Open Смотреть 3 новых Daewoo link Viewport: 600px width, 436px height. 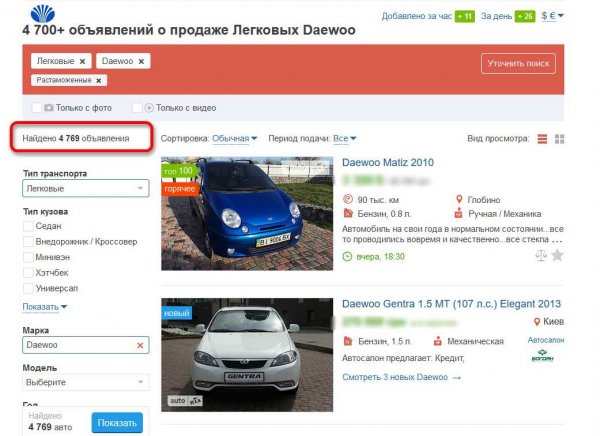[x=401, y=377]
